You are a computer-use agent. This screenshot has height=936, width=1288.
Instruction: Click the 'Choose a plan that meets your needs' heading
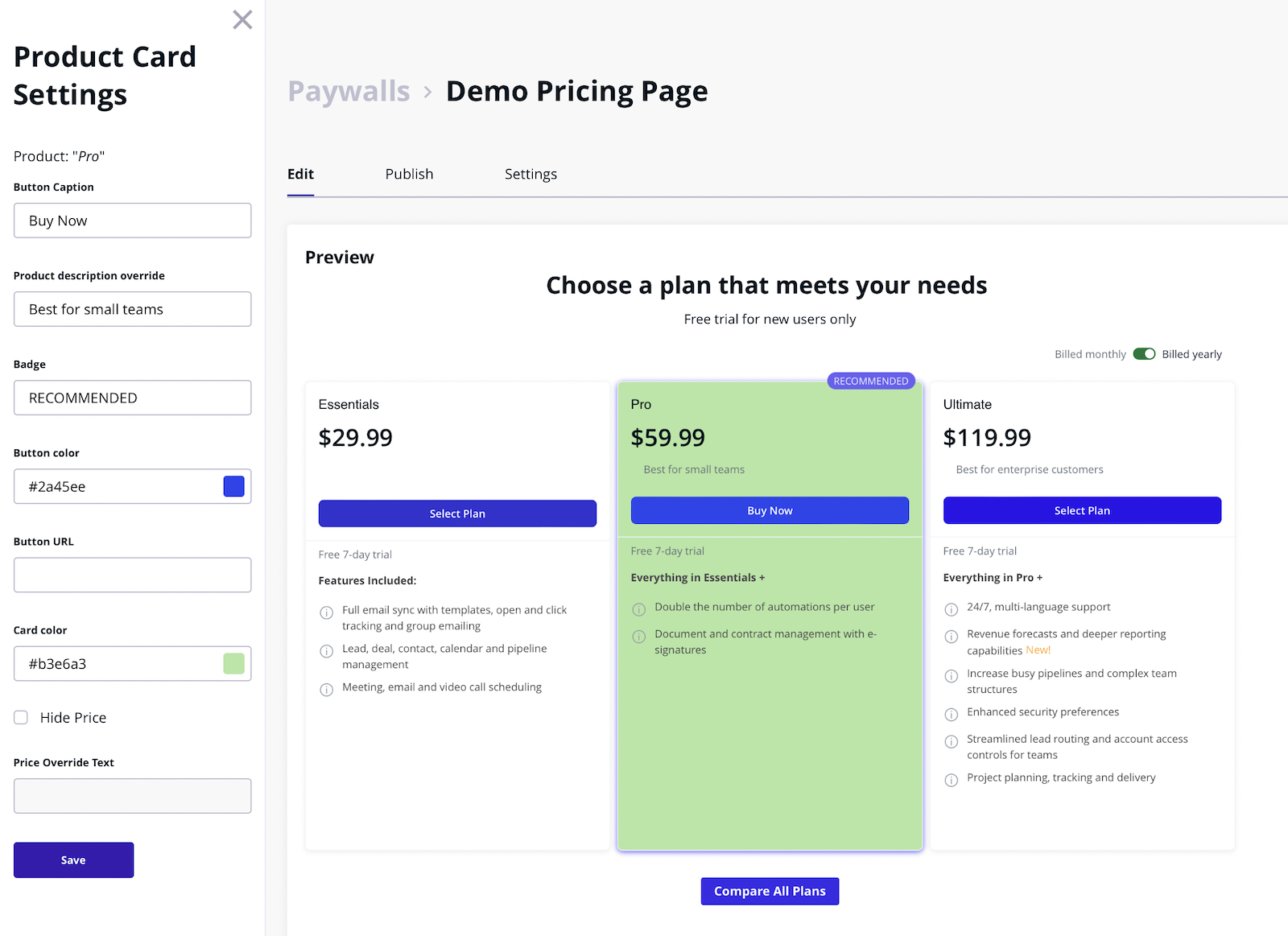(x=766, y=285)
